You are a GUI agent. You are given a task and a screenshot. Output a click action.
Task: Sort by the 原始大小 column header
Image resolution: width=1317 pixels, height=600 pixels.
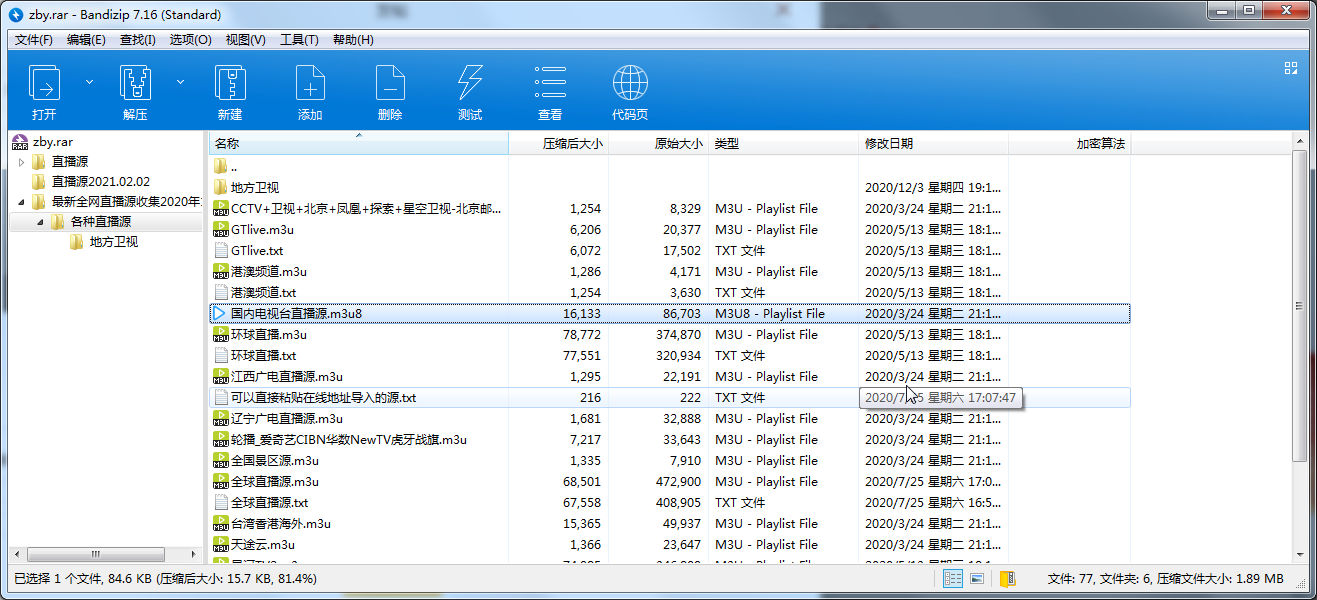tap(658, 144)
